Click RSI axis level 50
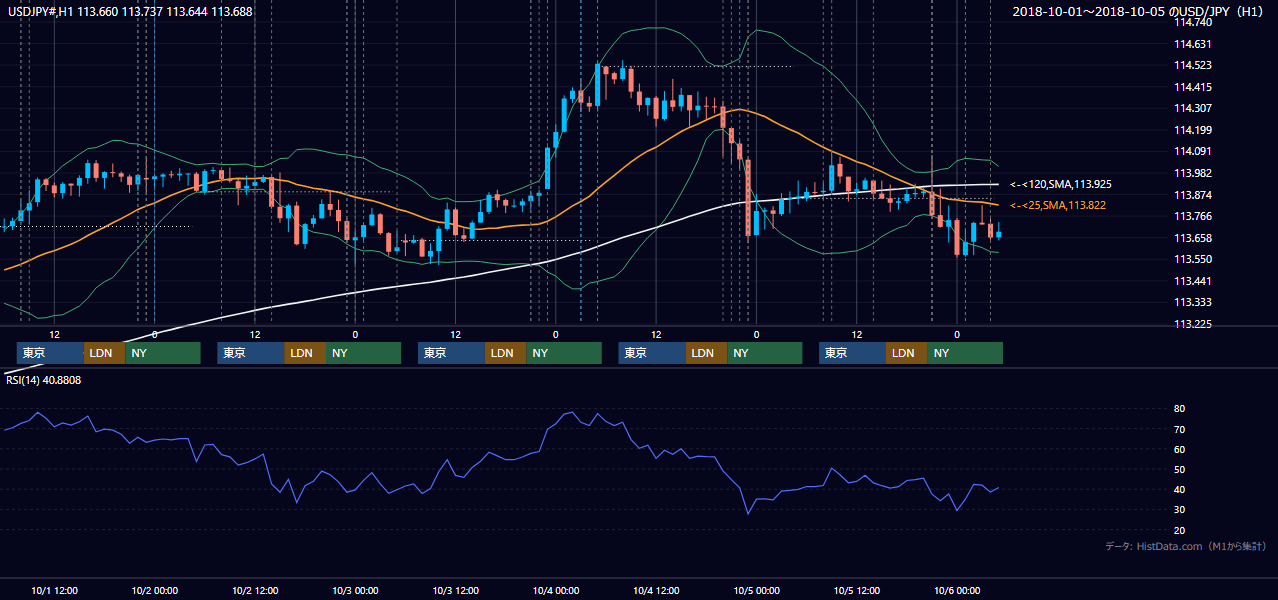This screenshot has height=600, width=1278. (1179, 469)
